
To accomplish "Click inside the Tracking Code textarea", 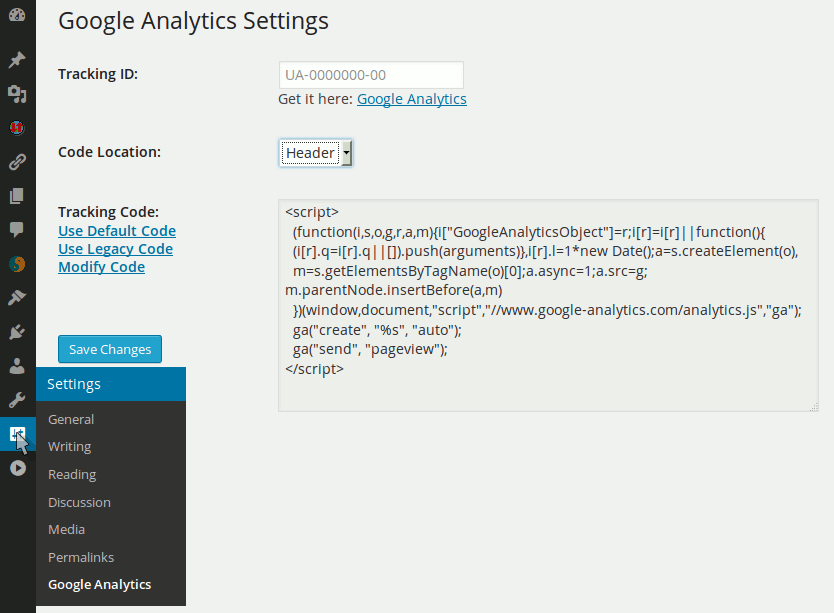I will (548, 305).
